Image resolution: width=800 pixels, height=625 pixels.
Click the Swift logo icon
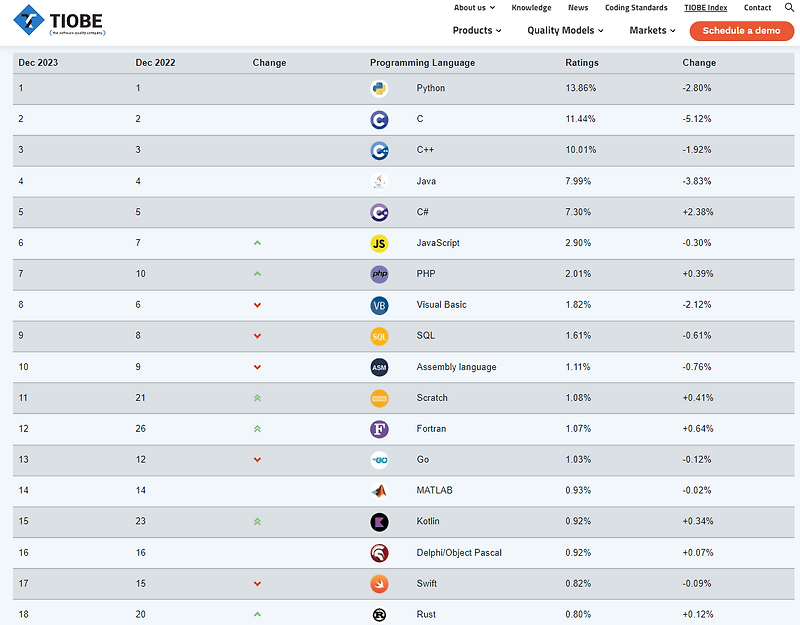click(379, 584)
